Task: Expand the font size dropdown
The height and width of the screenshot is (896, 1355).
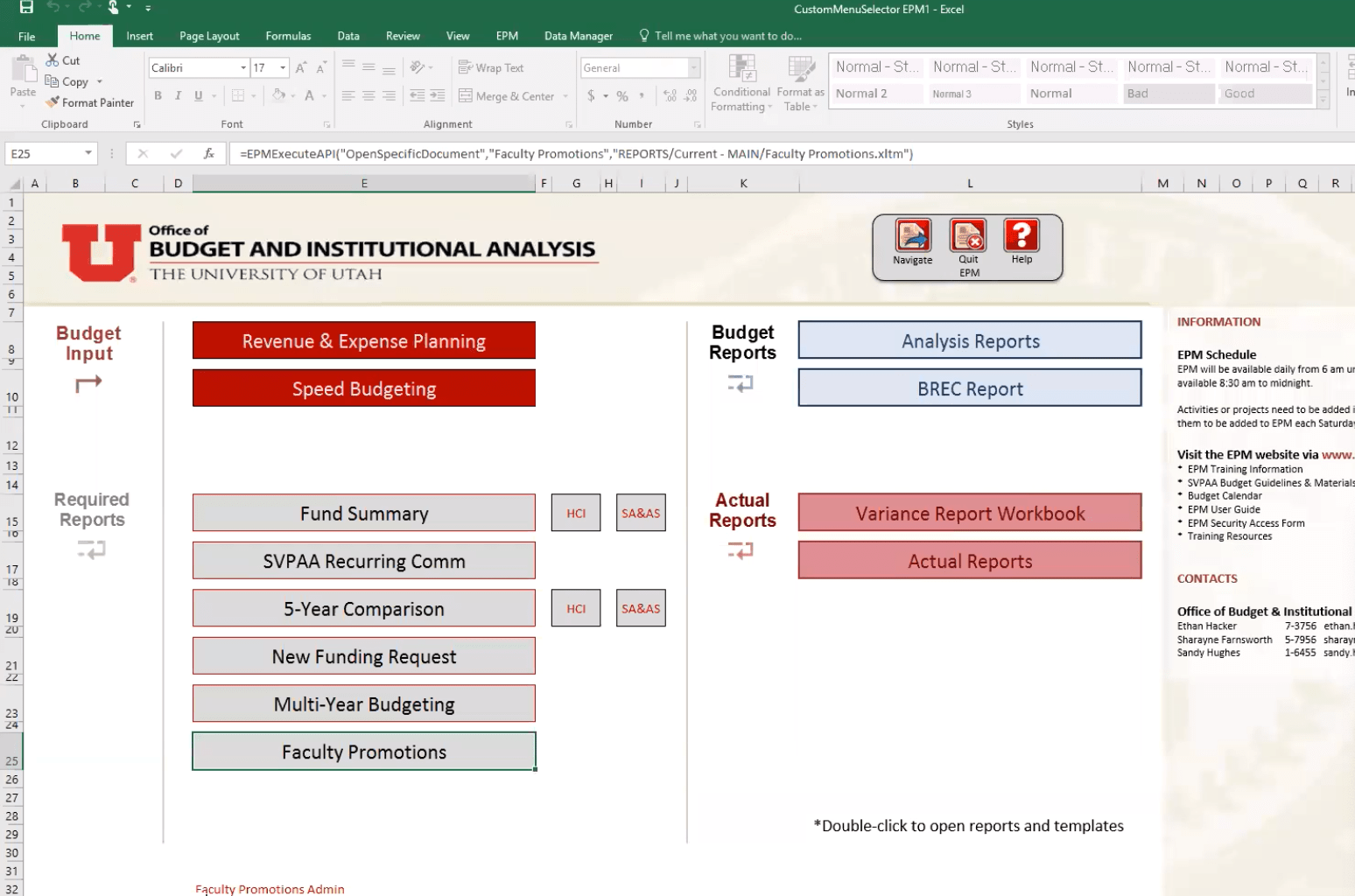Action: 283,67
